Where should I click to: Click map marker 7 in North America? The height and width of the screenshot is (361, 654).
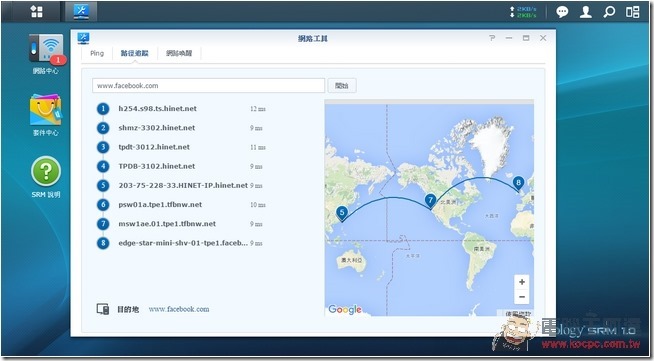point(430,201)
